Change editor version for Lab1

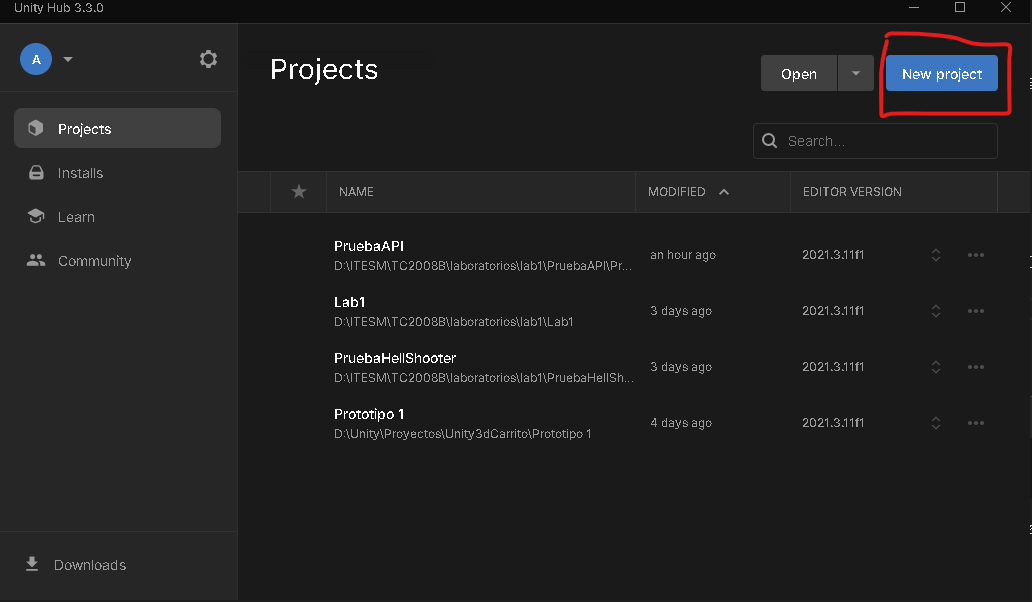(936, 311)
